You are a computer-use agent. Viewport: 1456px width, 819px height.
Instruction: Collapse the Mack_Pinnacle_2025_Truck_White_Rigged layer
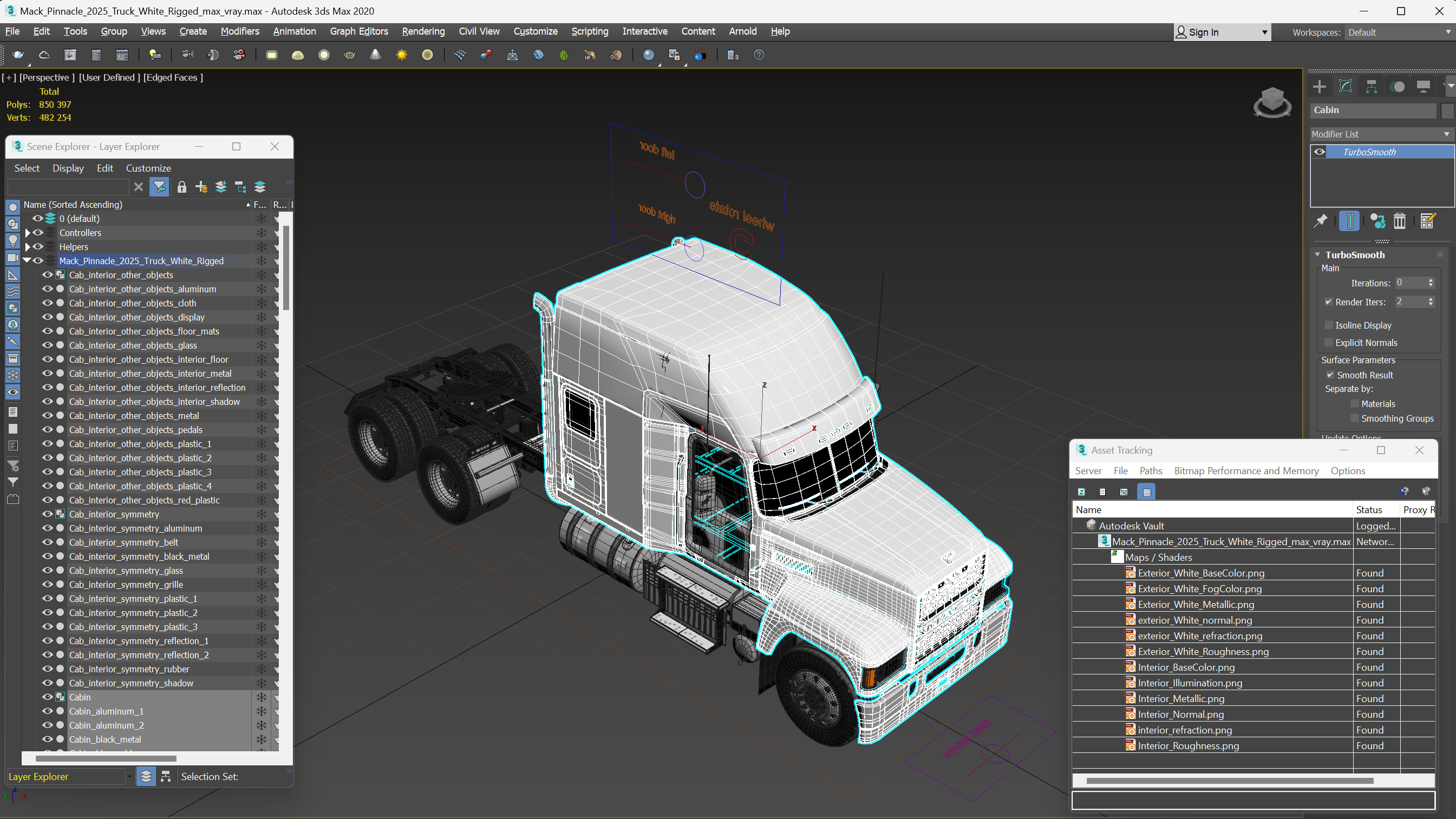(x=27, y=260)
